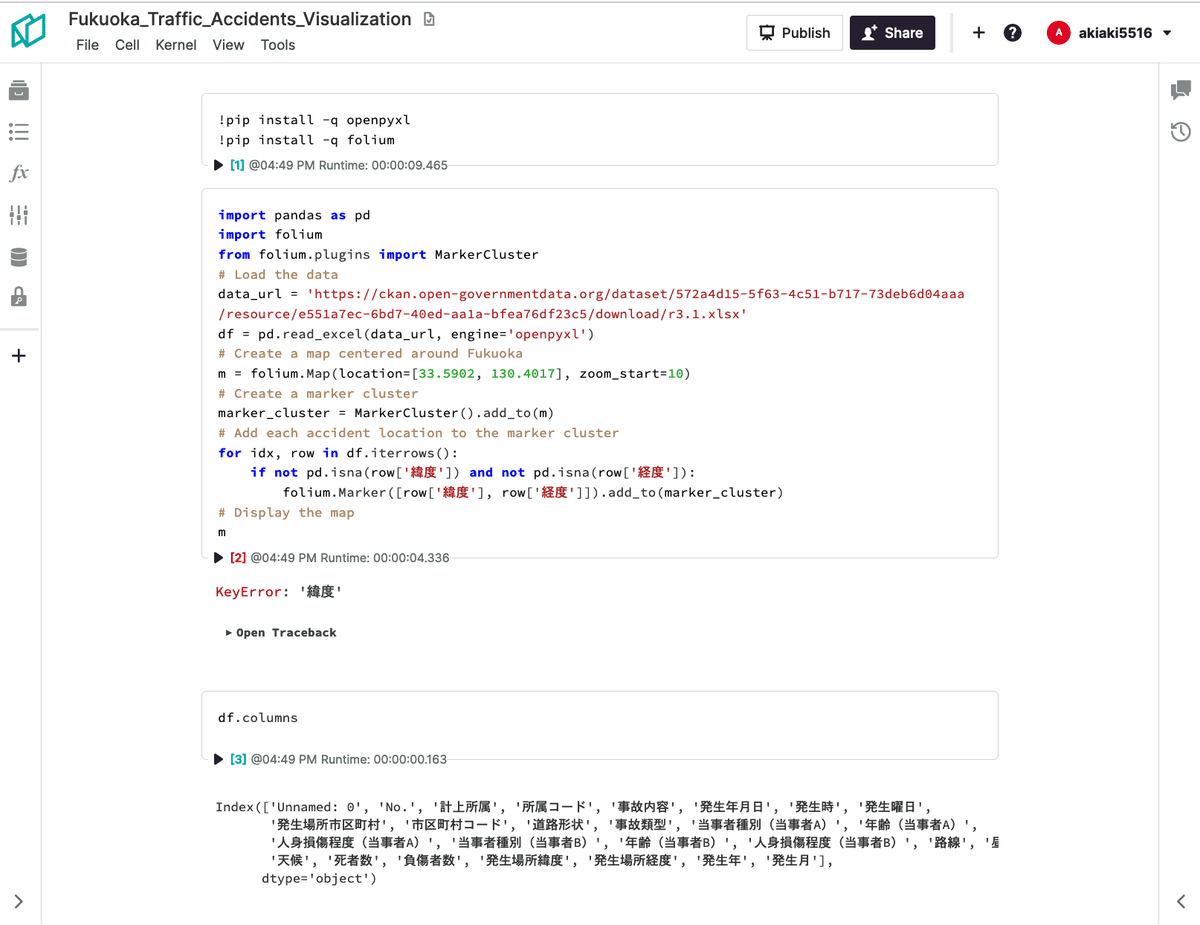Open the Secrets lock panel
Image resolution: width=1200 pixels, height=925 pixels.
coord(19,298)
